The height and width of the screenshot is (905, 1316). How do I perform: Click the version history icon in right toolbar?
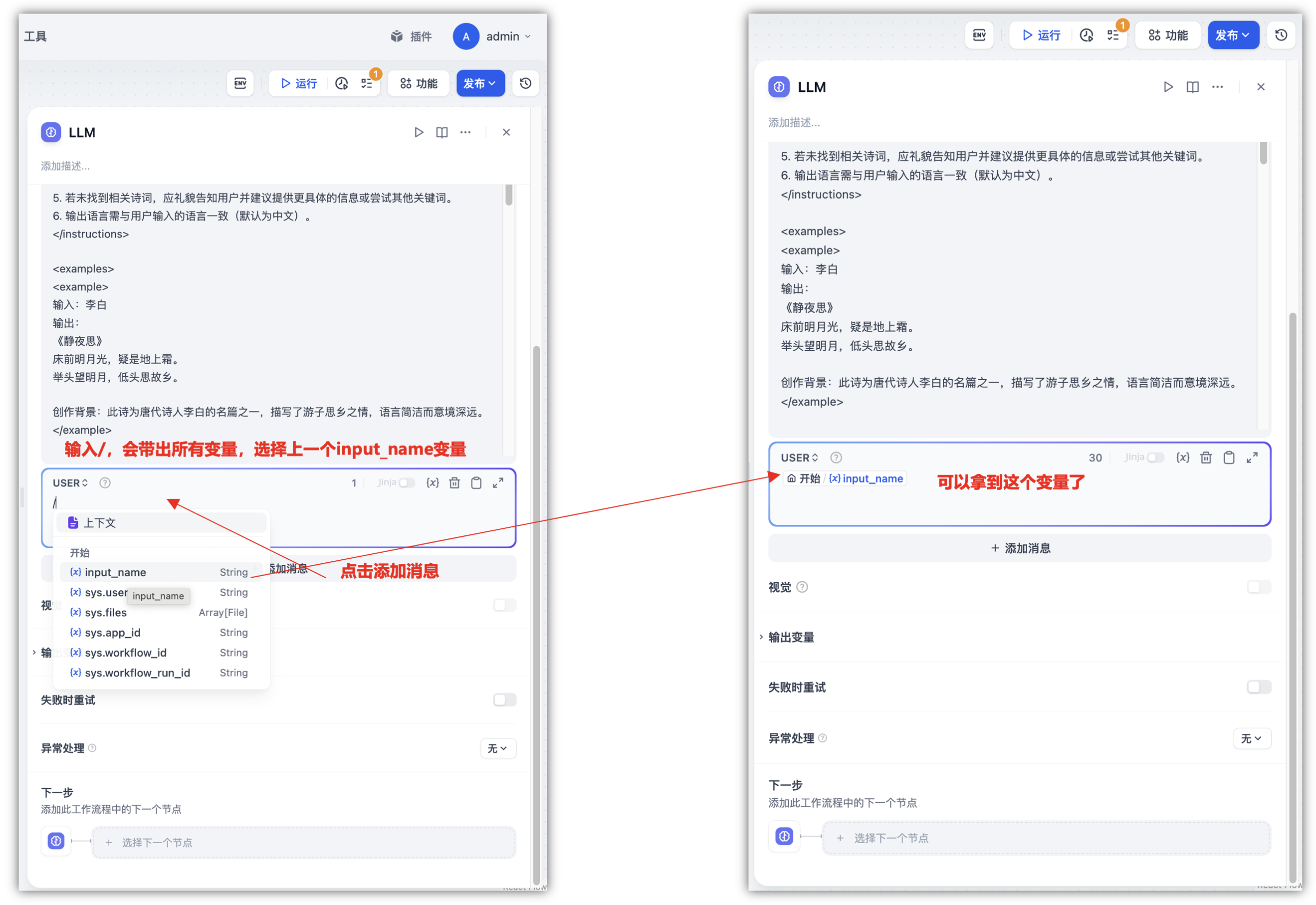pos(1280,35)
